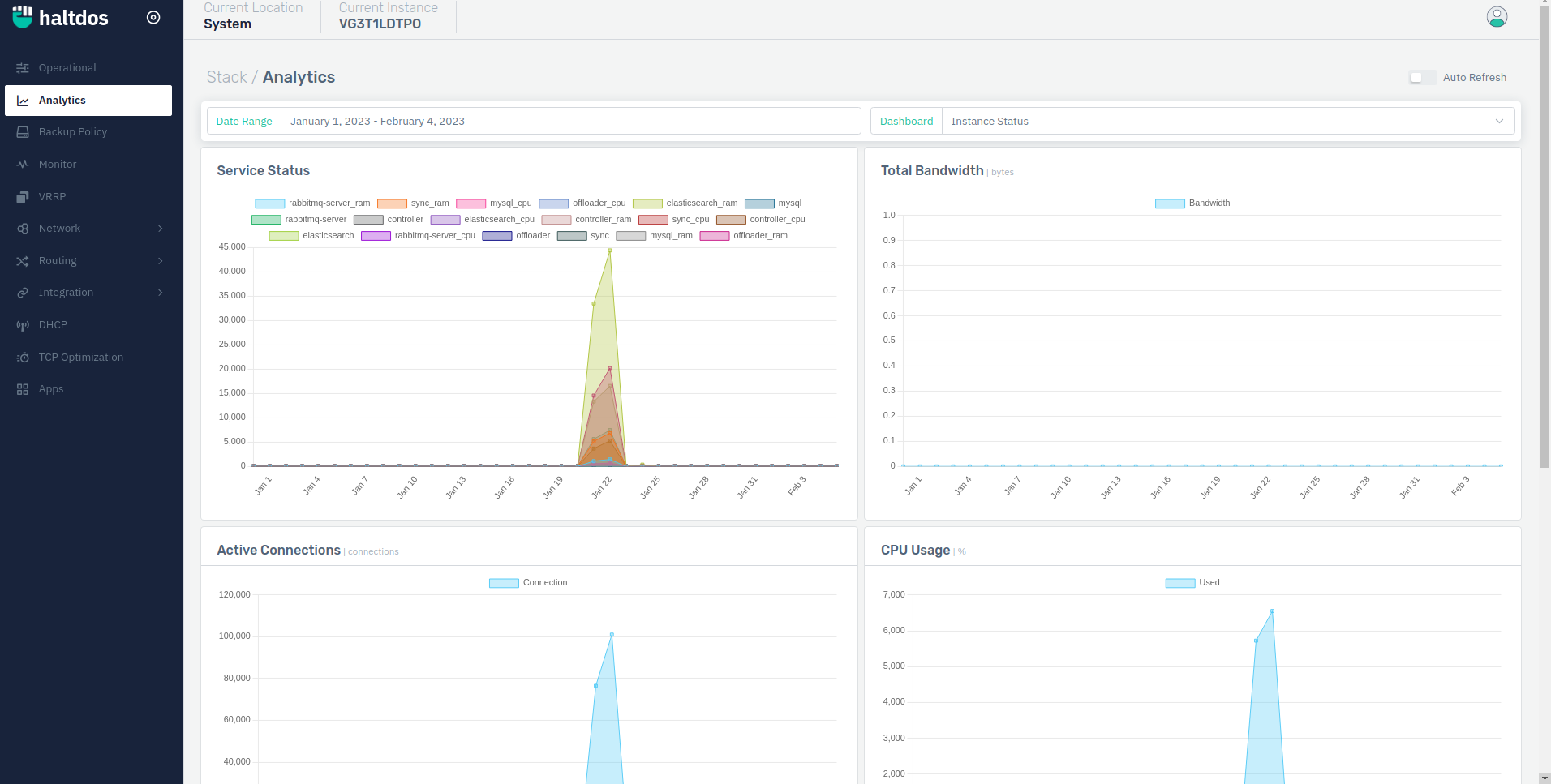The width and height of the screenshot is (1551, 784).
Task: Click the haltdos logo icon
Action: coord(23,17)
